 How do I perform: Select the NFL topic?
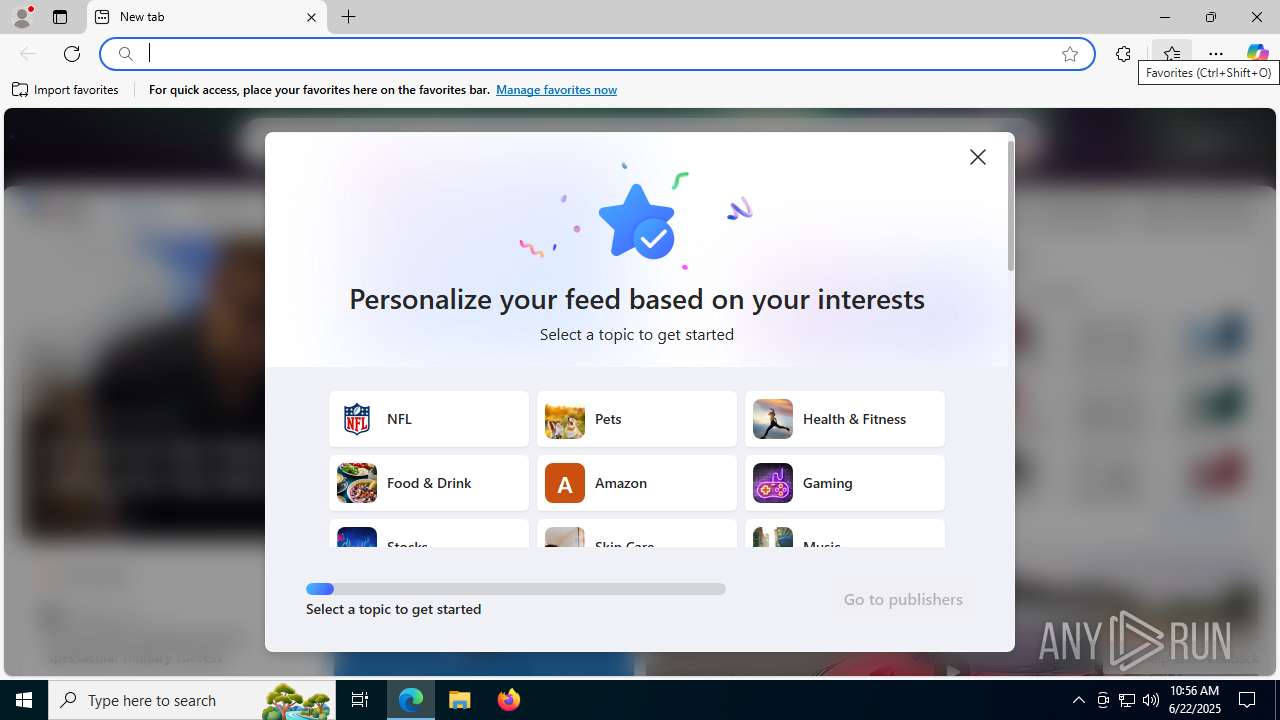coord(429,419)
